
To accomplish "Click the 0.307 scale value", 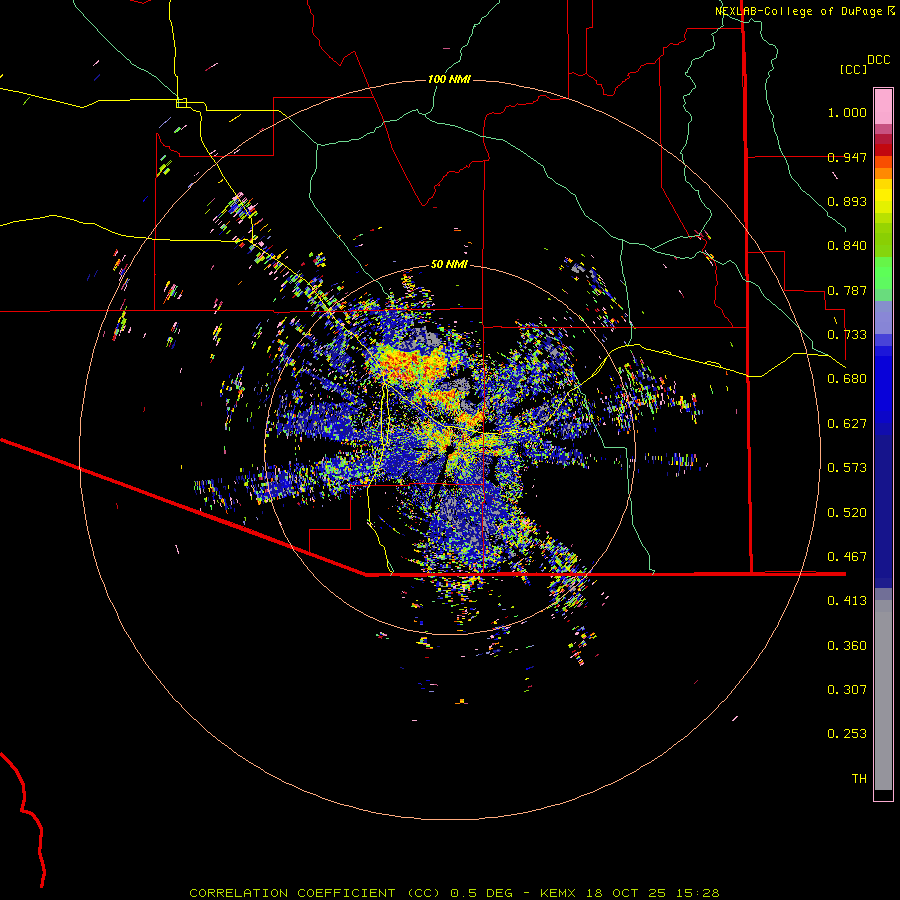I will tap(847, 690).
